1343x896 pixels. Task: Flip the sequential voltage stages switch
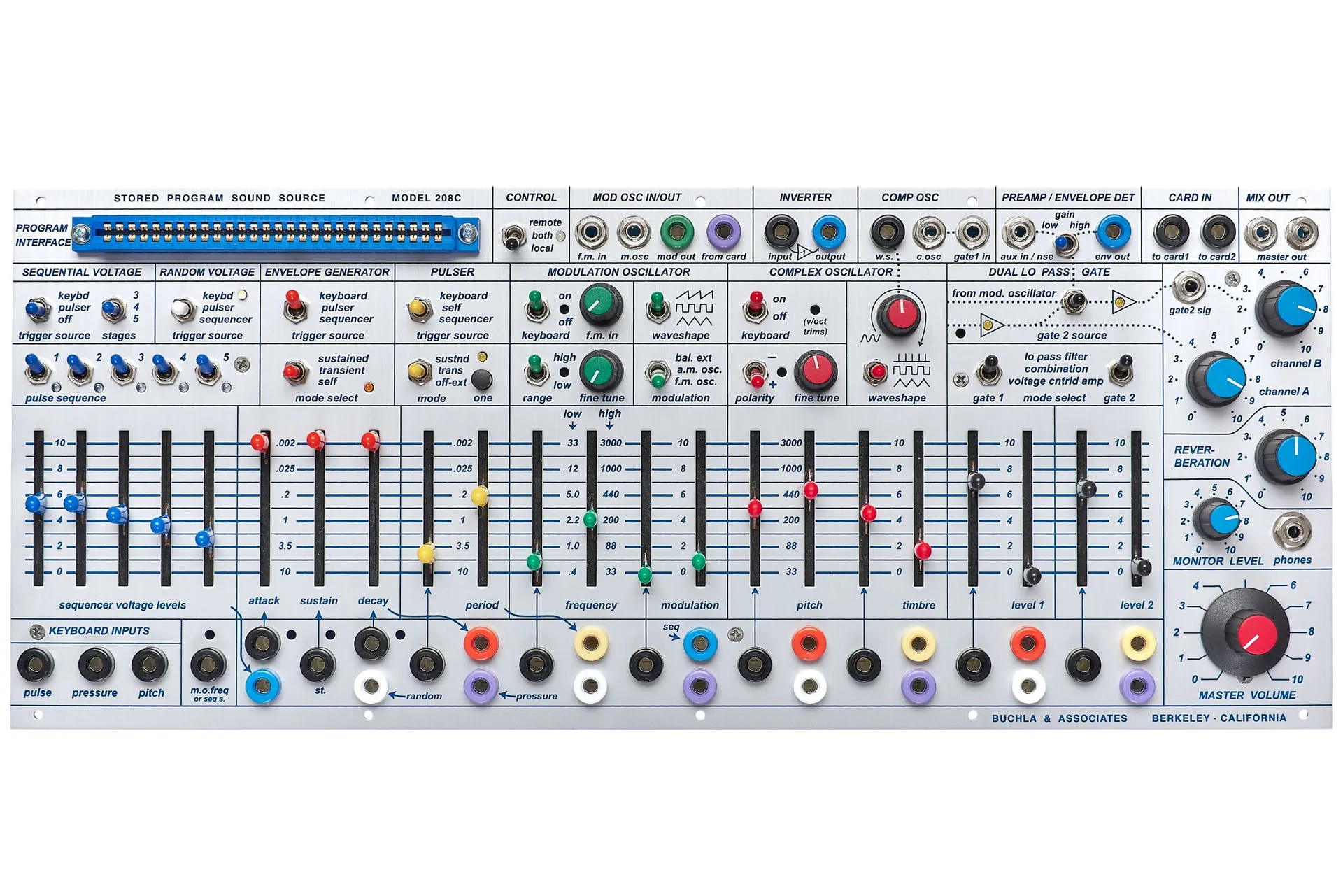coord(114,308)
